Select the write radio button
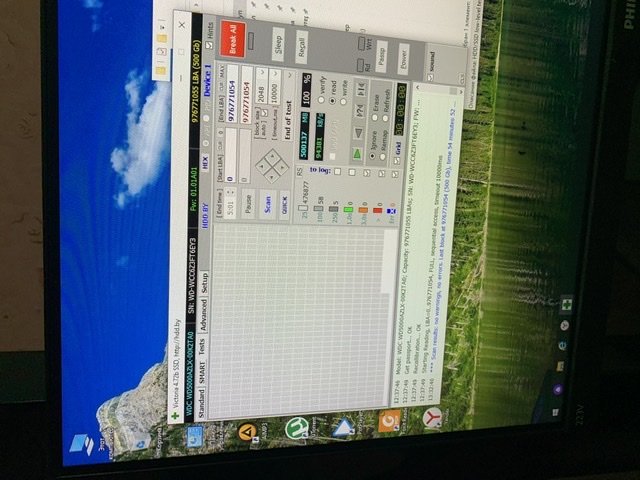Image resolution: width=640 pixels, height=480 pixels. [343, 101]
